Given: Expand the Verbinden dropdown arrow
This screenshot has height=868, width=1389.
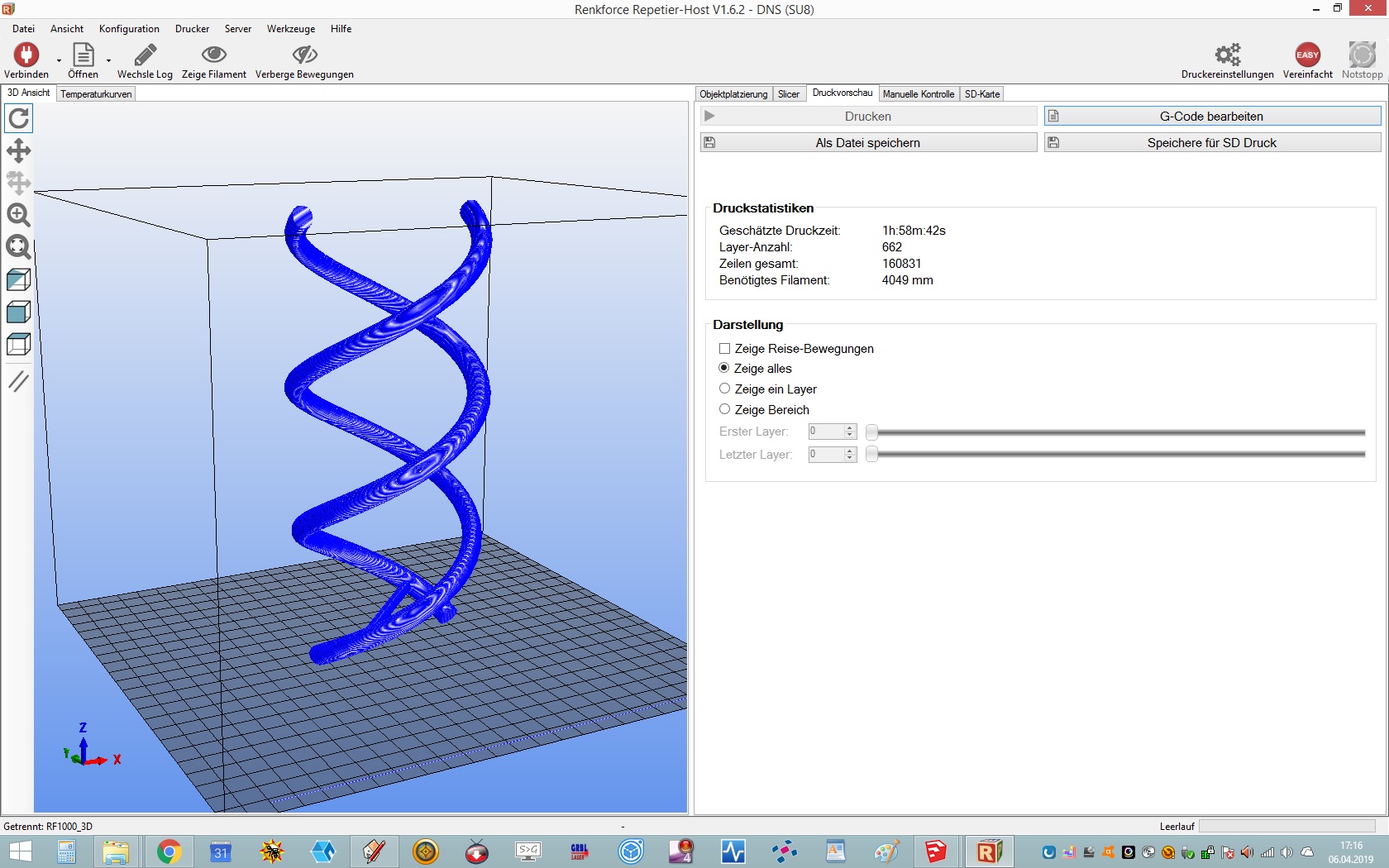Looking at the screenshot, I should pos(59,60).
